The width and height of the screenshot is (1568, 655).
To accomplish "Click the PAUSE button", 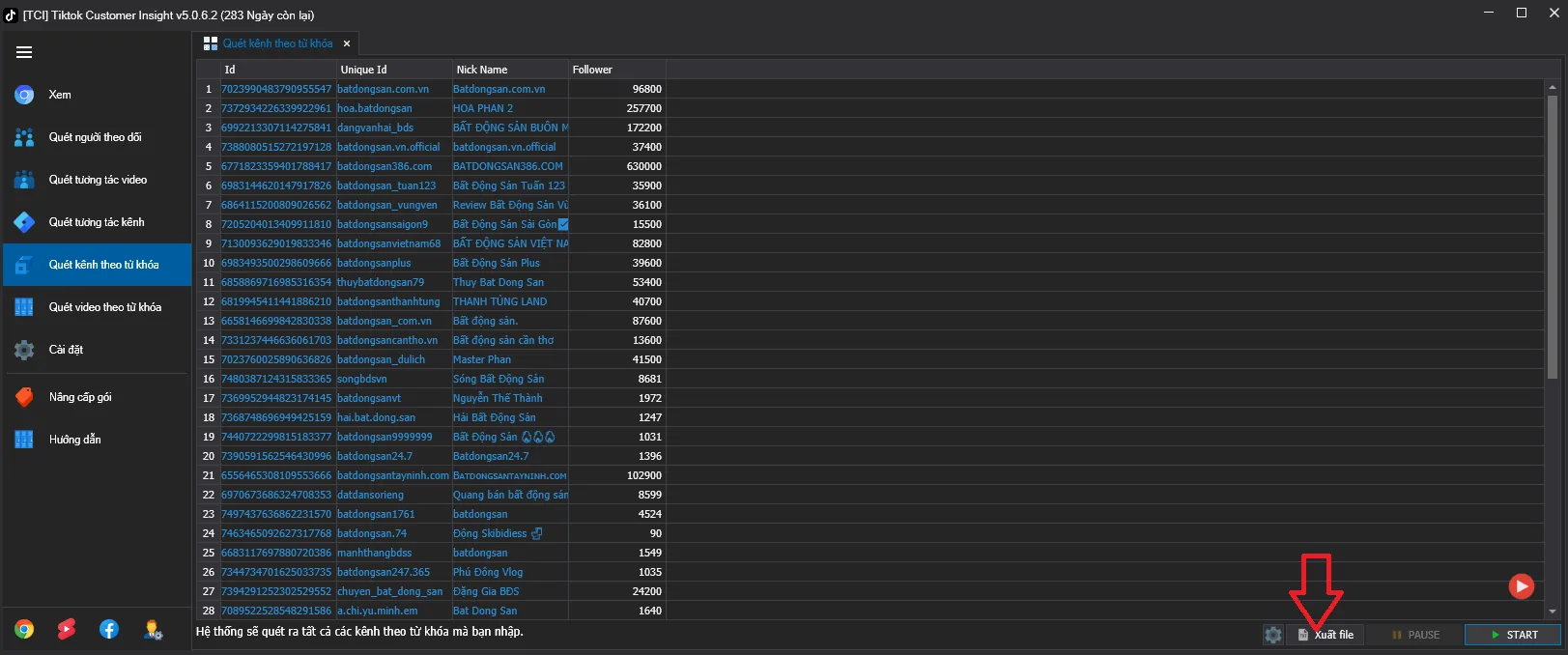I will pos(1415,635).
